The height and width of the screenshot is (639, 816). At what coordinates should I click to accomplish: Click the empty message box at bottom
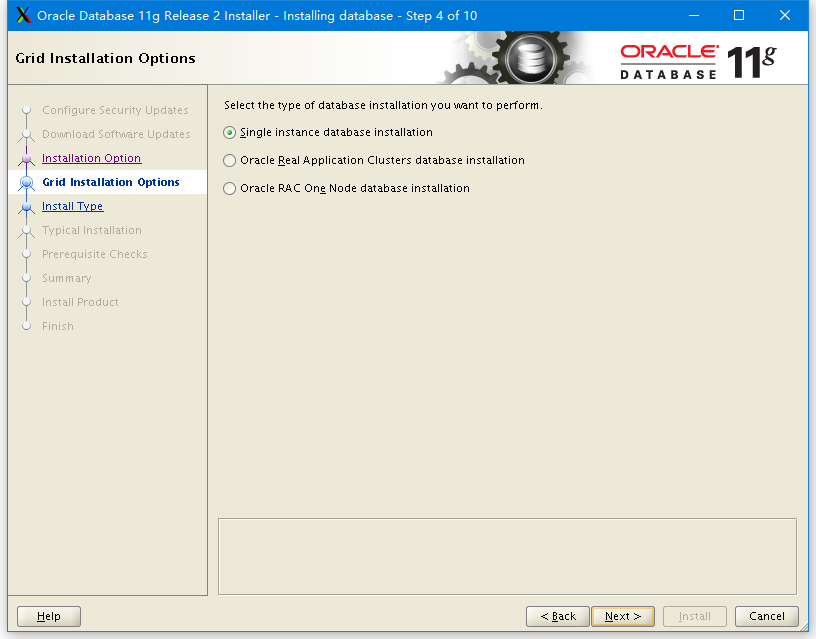[507, 556]
